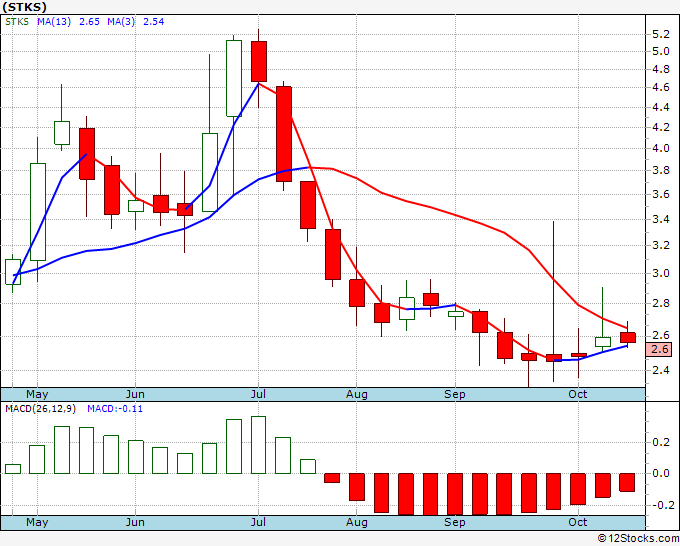The height and width of the screenshot is (546, 680).
Task: Click the last red MACD histogram bar
Action: [x=627, y=482]
